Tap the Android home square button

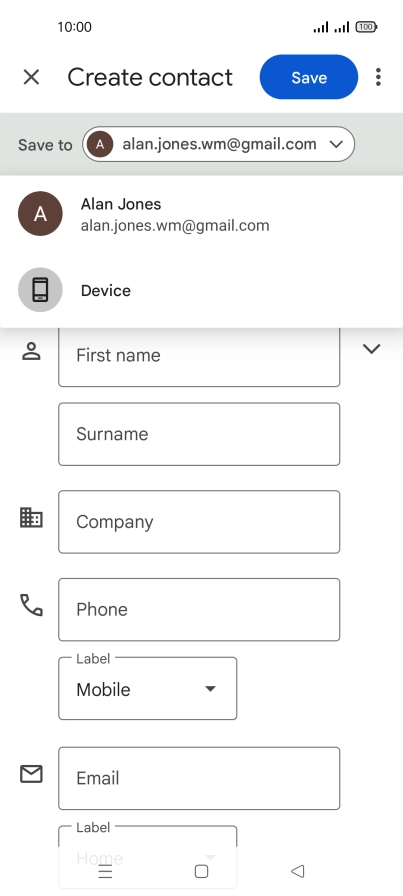pyautogui.click(x=201, y=871)
